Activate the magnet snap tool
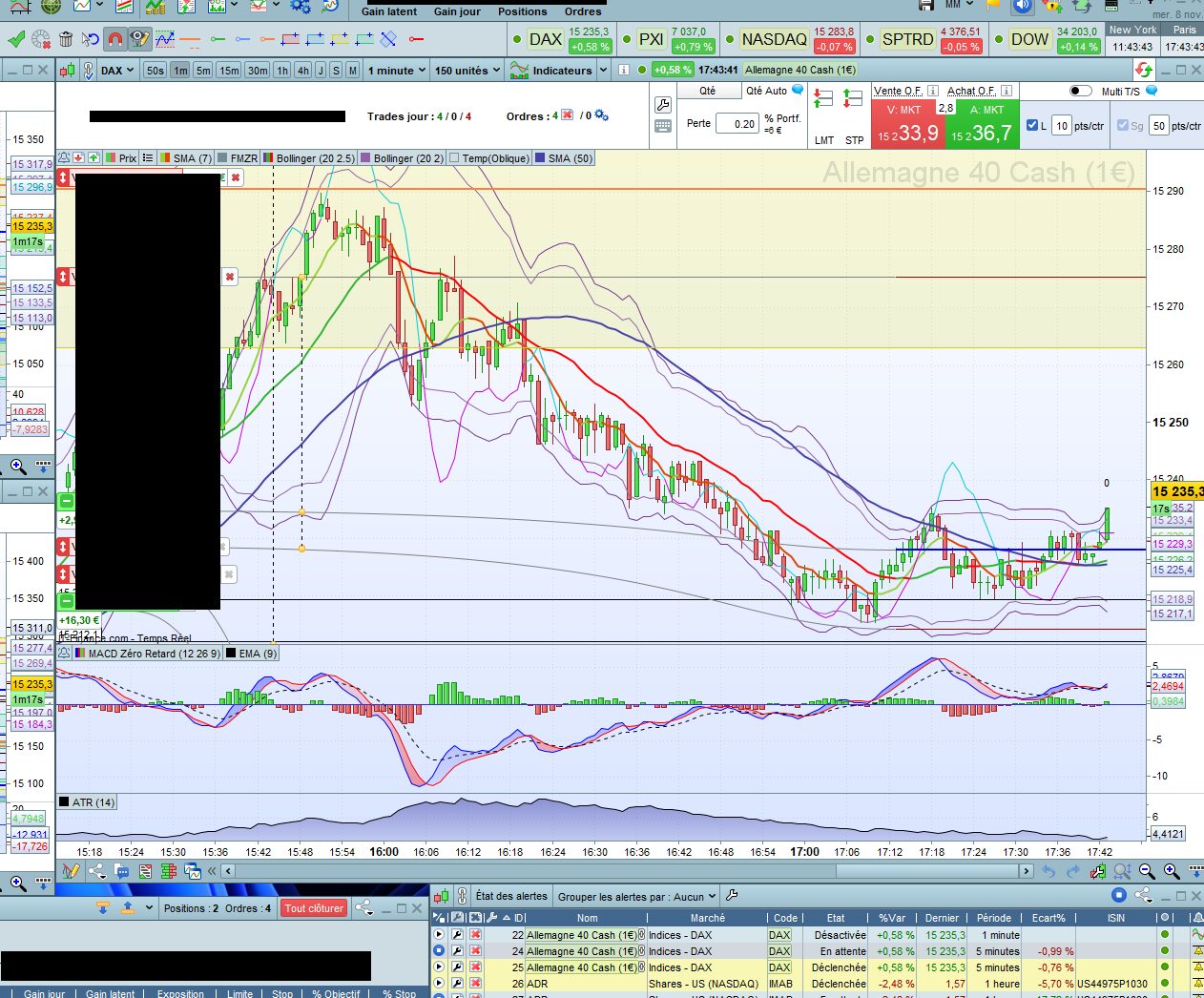1204x998 pixels. [114, 39]
